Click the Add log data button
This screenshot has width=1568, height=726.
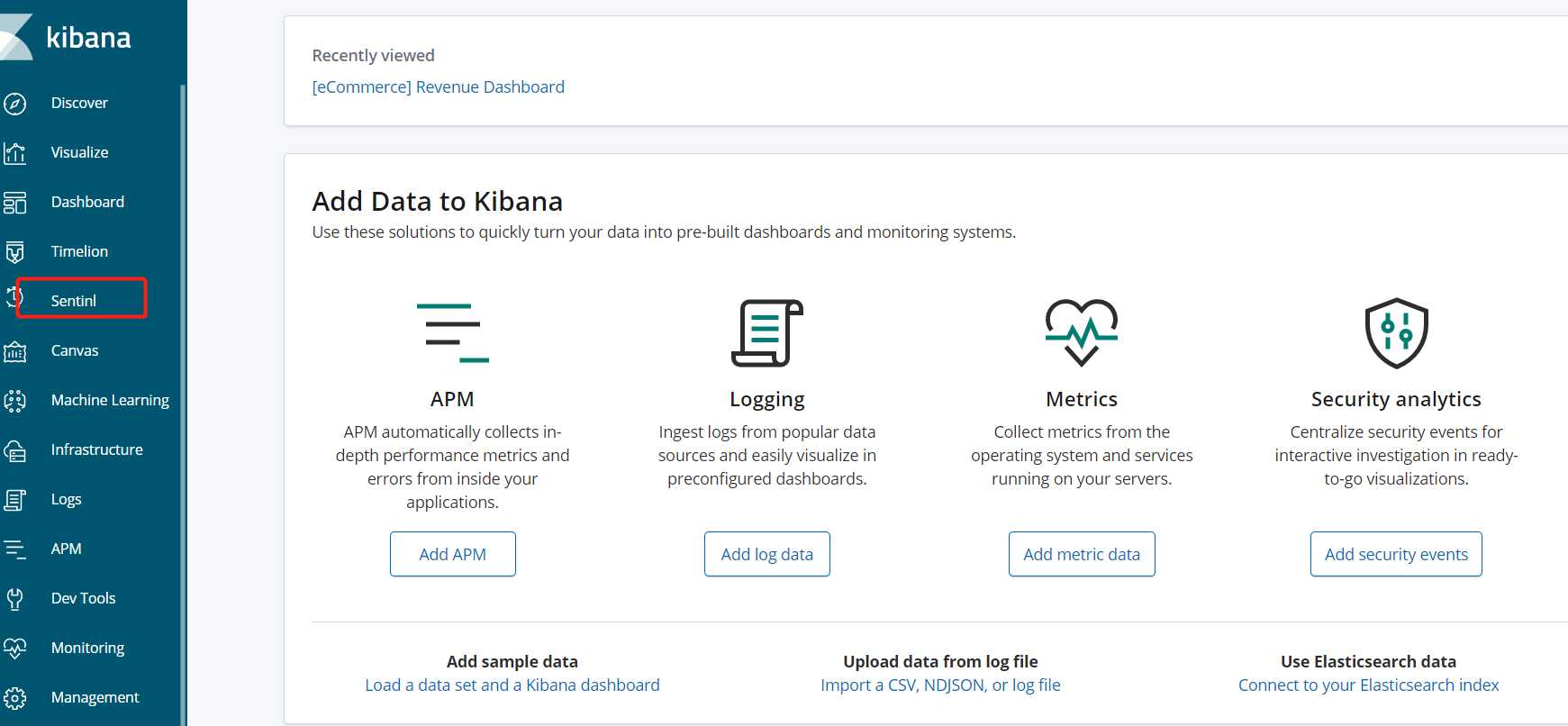(766, 554)
